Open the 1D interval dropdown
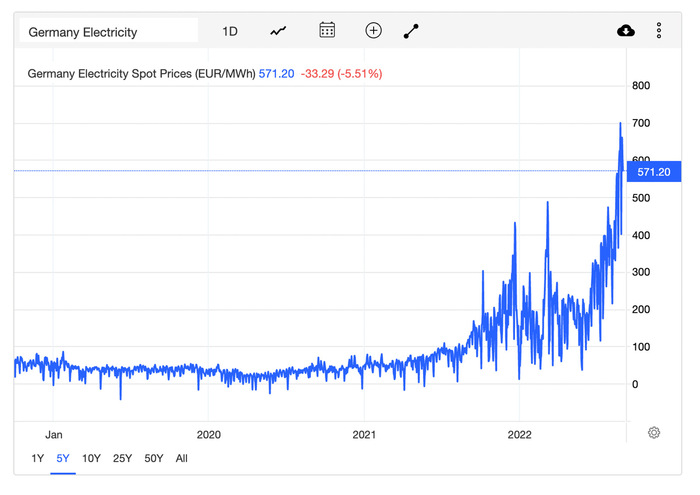This screenshot has width=700, height=495. click(230, 31)
